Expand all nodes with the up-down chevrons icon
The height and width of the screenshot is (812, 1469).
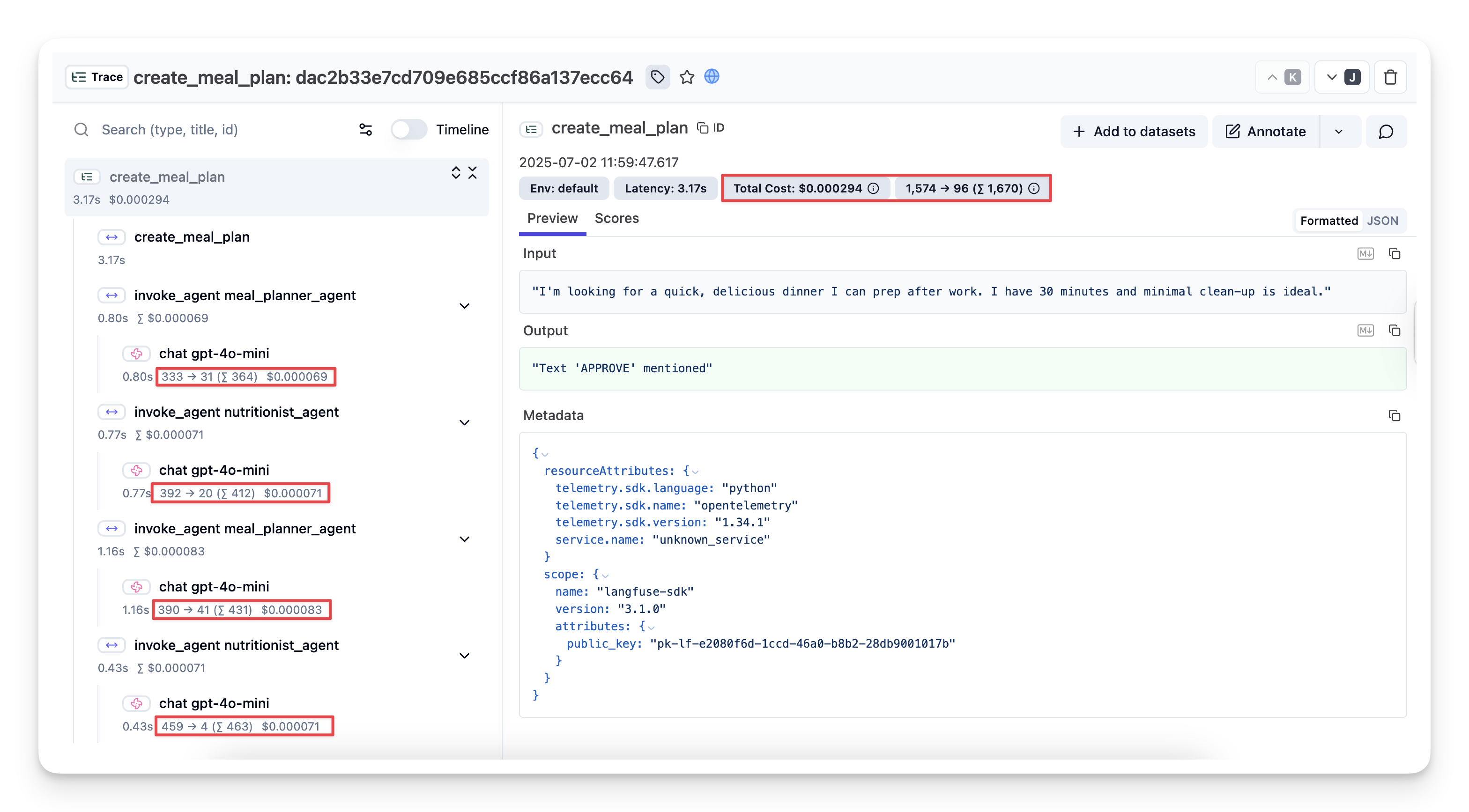pos(456,173)
